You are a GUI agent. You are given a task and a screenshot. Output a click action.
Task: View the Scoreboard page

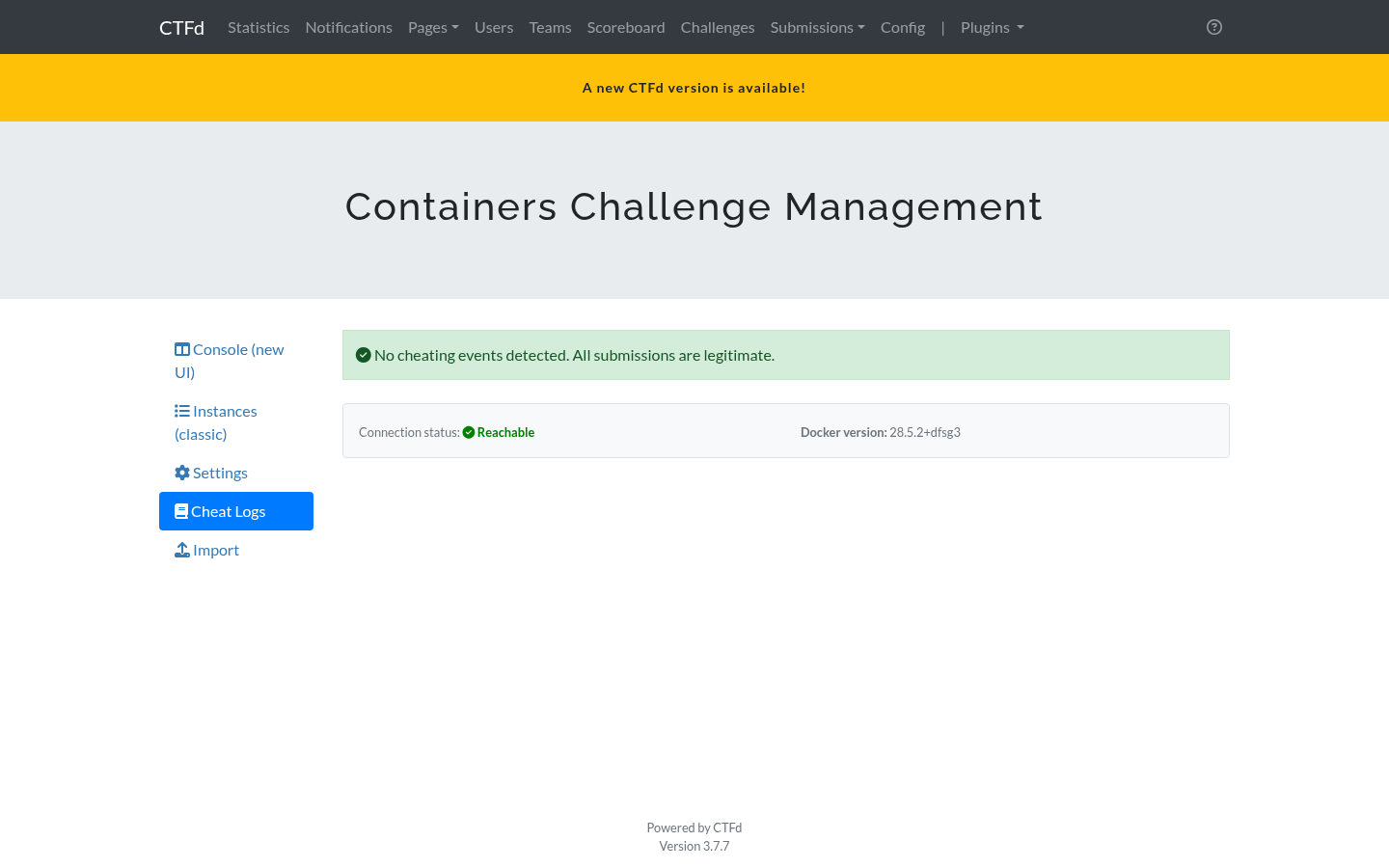coord(626,27)
